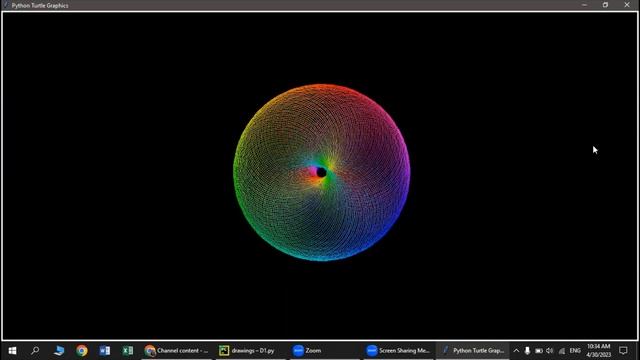Launch the blue pinned app beside search
This screenshot has width=640, height=360.
point(59,351)
